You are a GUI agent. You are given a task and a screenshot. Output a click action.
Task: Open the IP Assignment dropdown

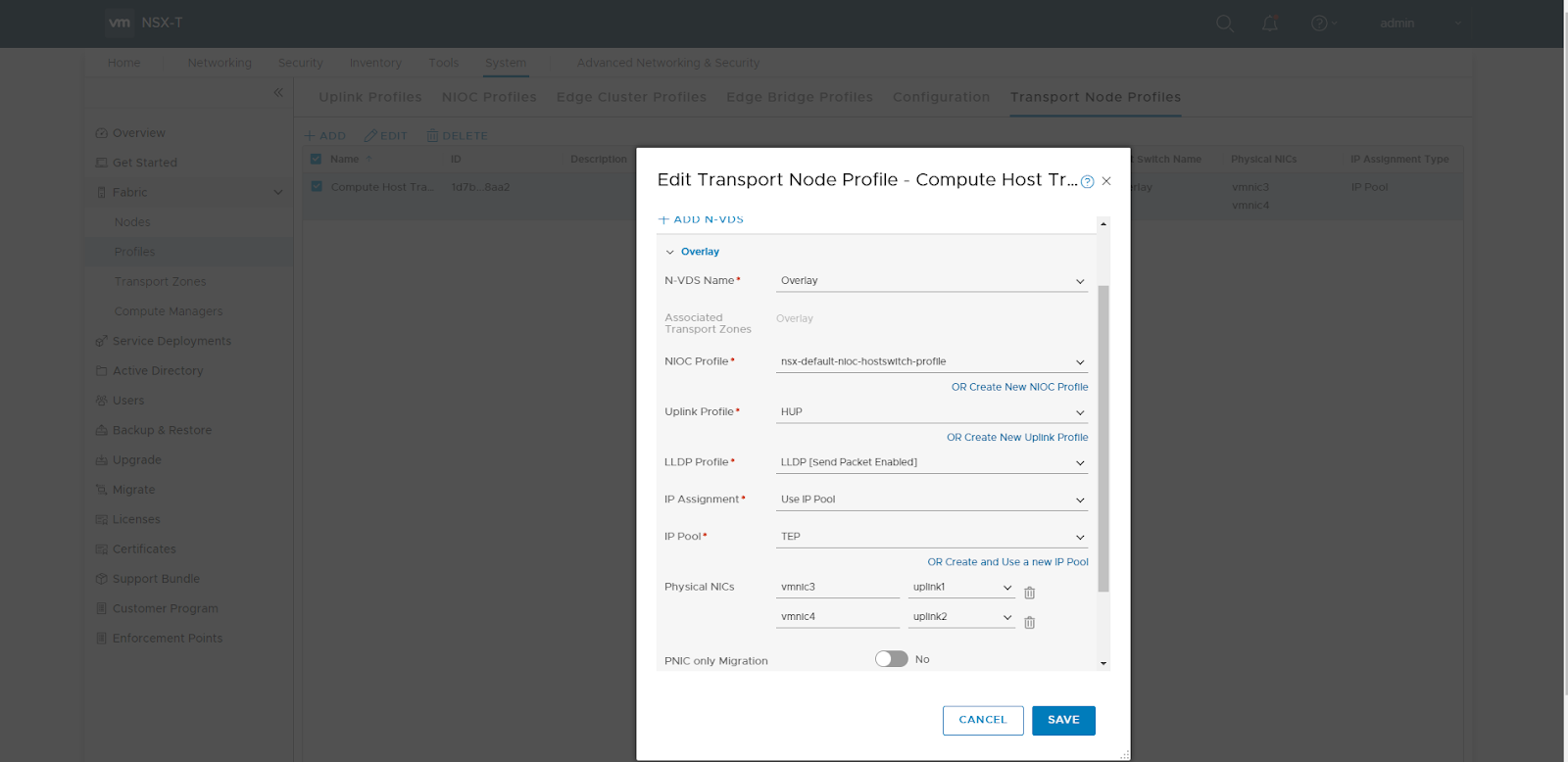coord(931,500)
